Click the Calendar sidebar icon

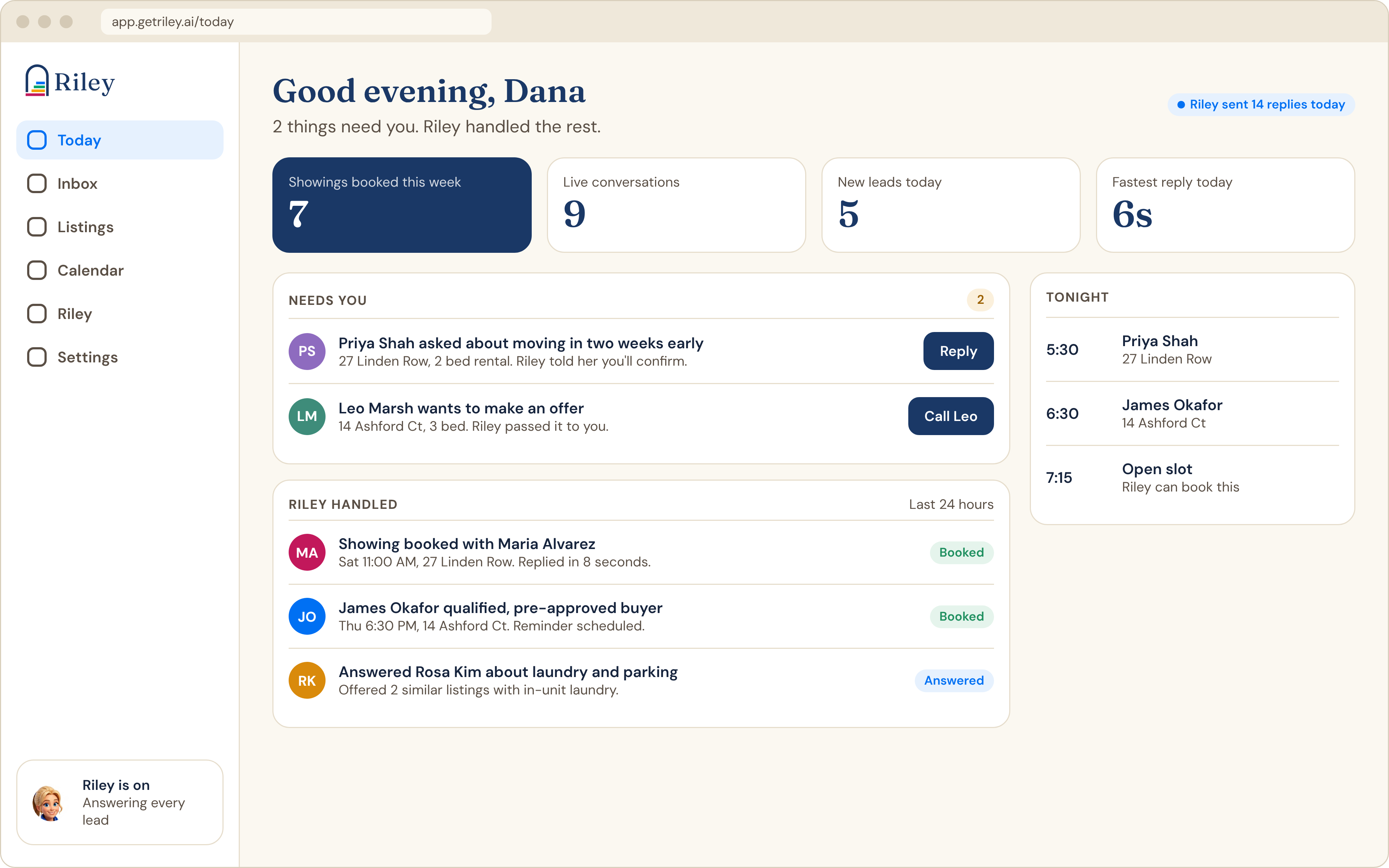pos(37,271)
